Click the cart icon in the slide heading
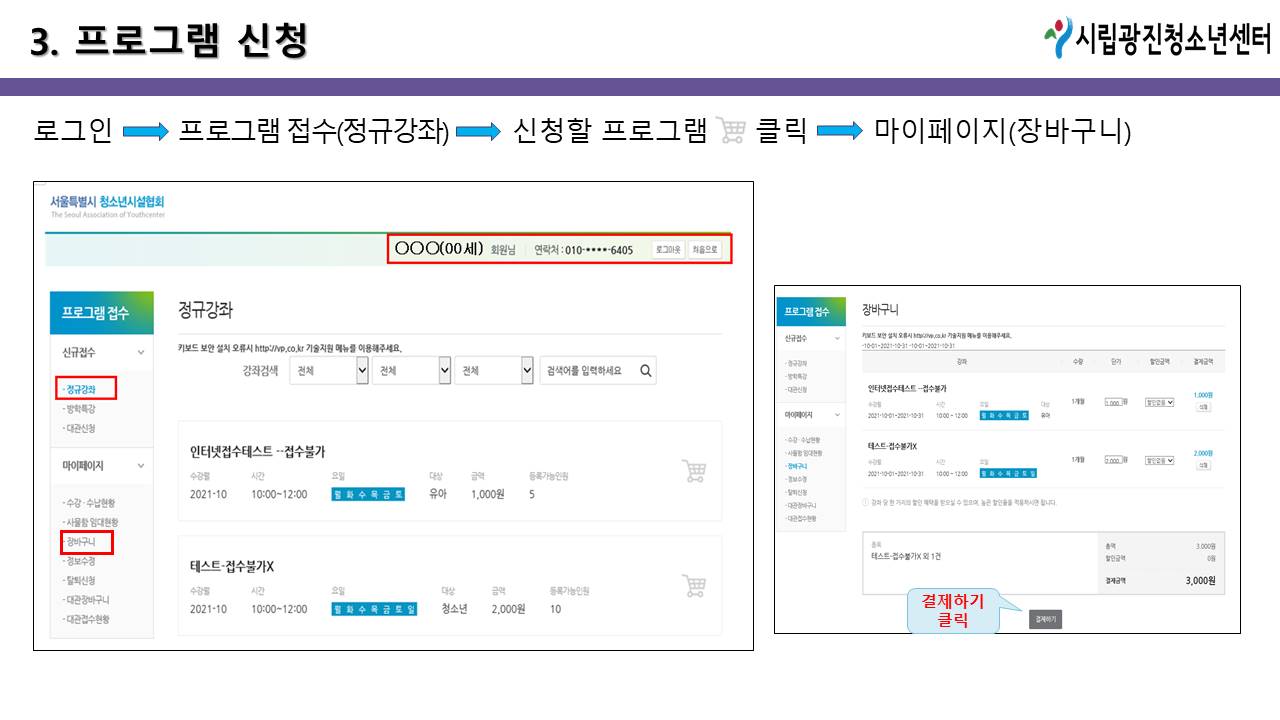 point(732,132)
